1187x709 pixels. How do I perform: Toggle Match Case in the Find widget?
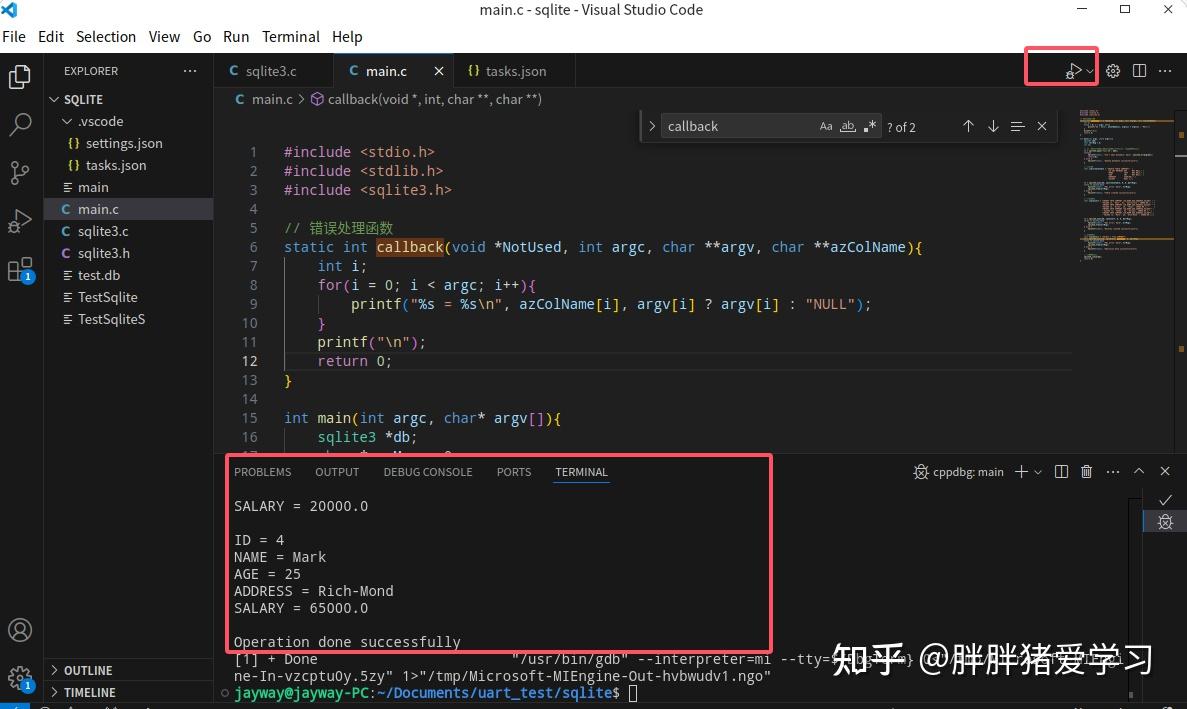click(825, 126)
